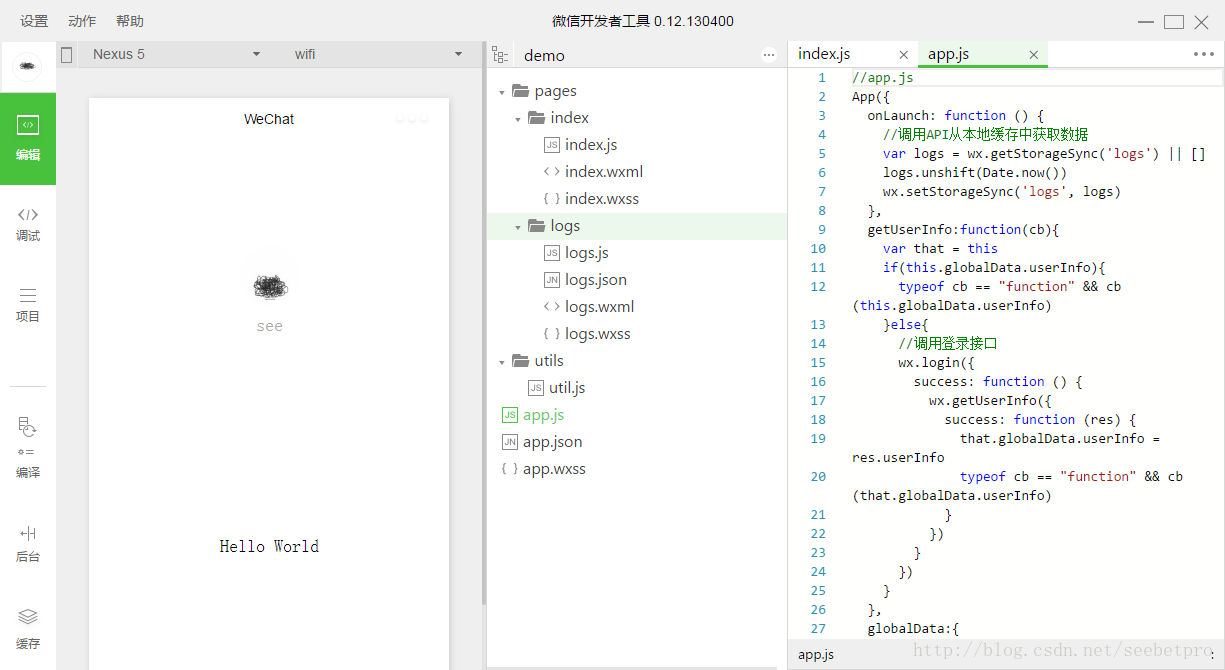This screenshot has width=1225, height=670.
Task: Open the wifi network dropdown
Action: tap(378, 54)
